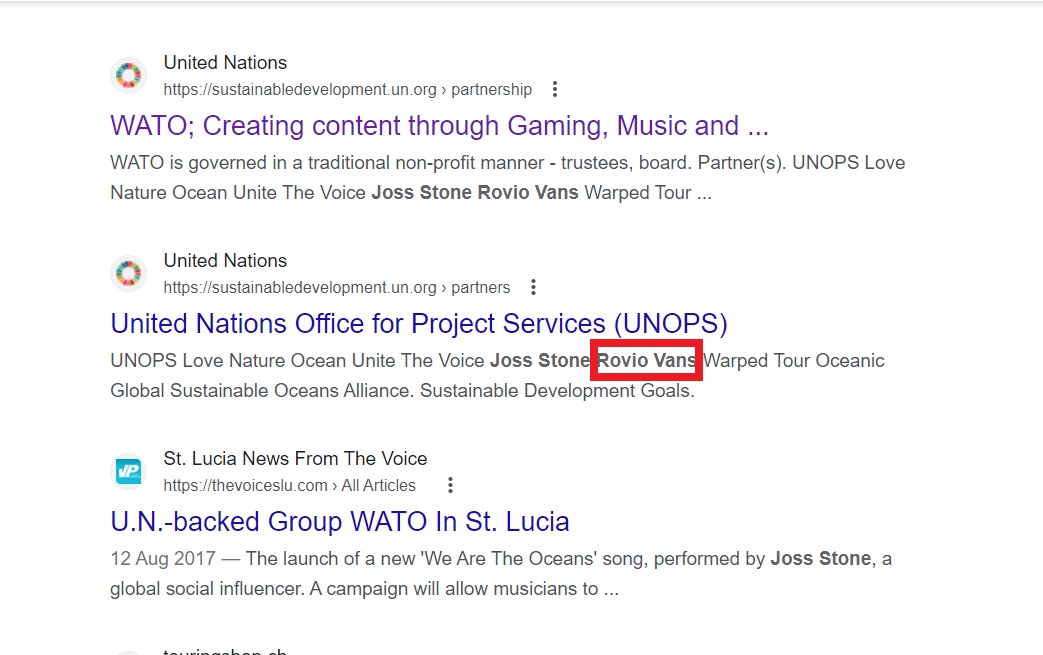Image resolution: width=1043 pixels, height=655 pixels.
Task: Open the three-dot menu beside the partners URL
Action: click(533, 287)
